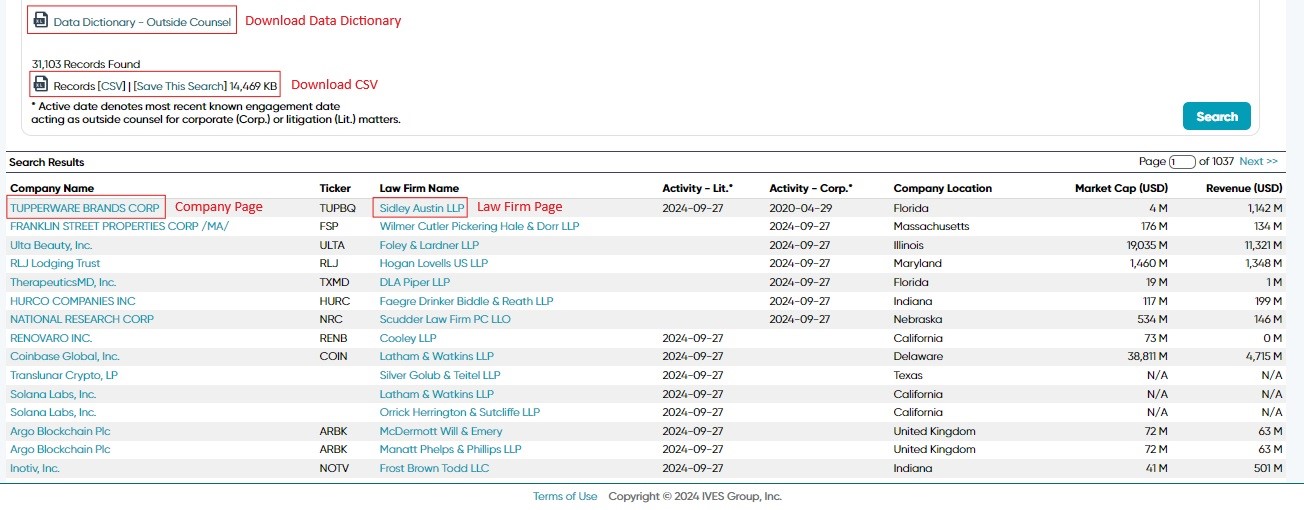
Task: Click NOTV ticker cell
Action: 335,468
